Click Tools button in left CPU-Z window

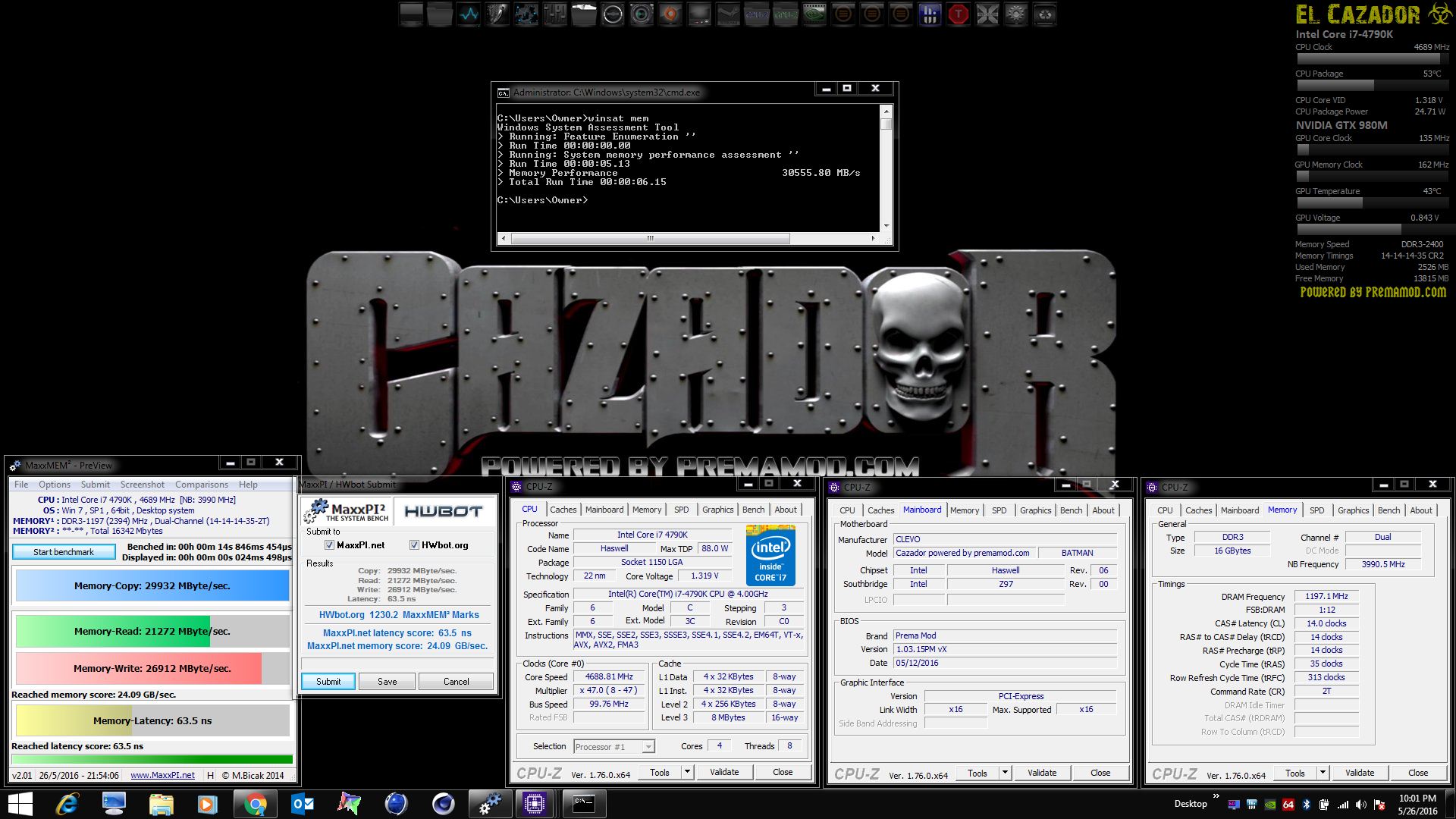coord(660,772)
